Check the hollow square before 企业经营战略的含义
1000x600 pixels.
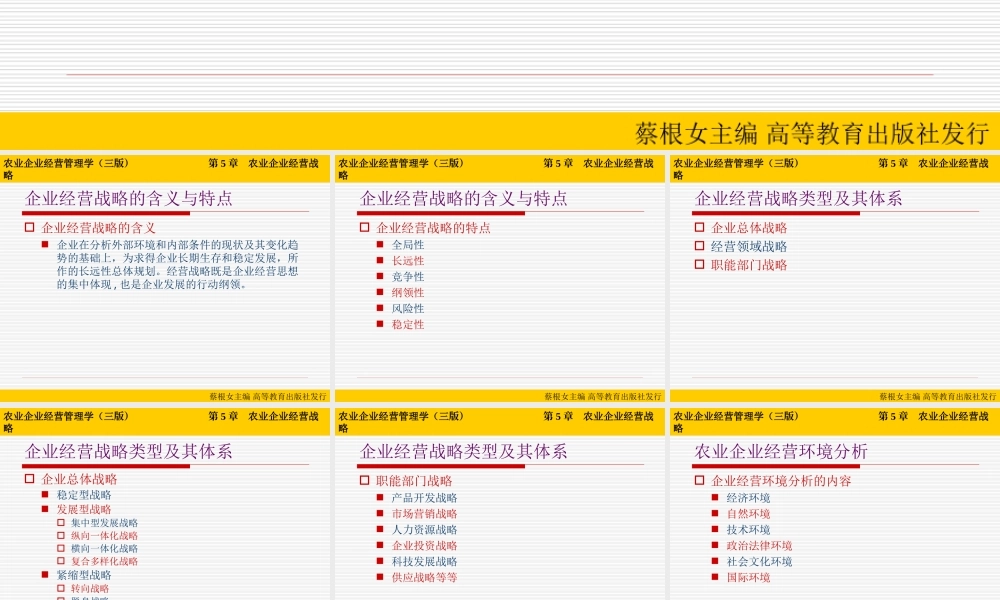tap(30, 227)
